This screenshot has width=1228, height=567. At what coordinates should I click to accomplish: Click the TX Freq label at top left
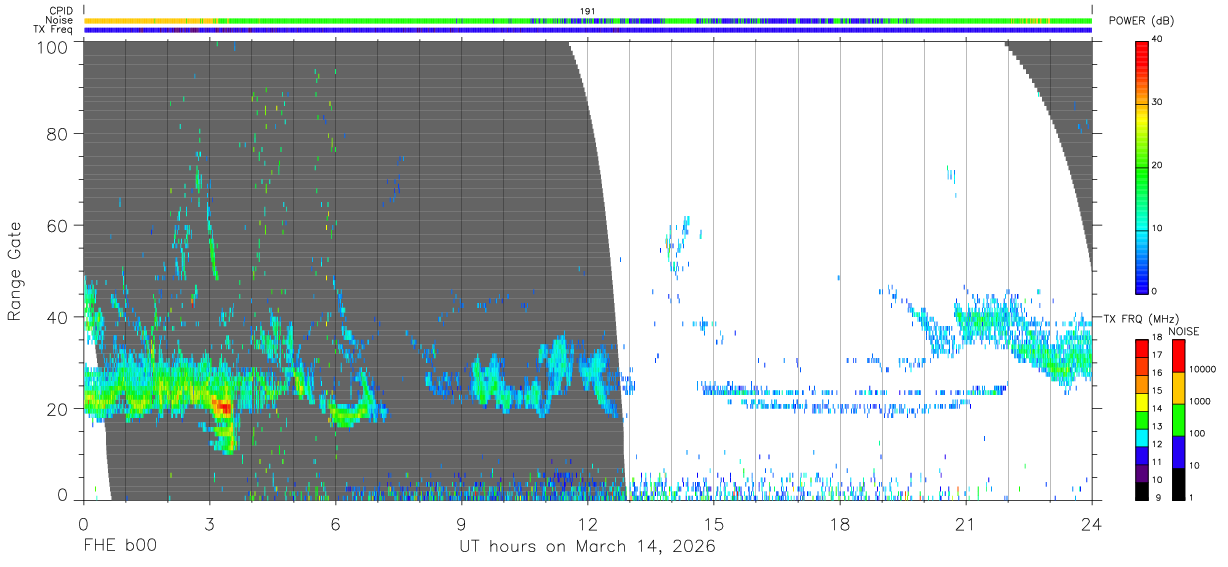click(x=53, y=30)
